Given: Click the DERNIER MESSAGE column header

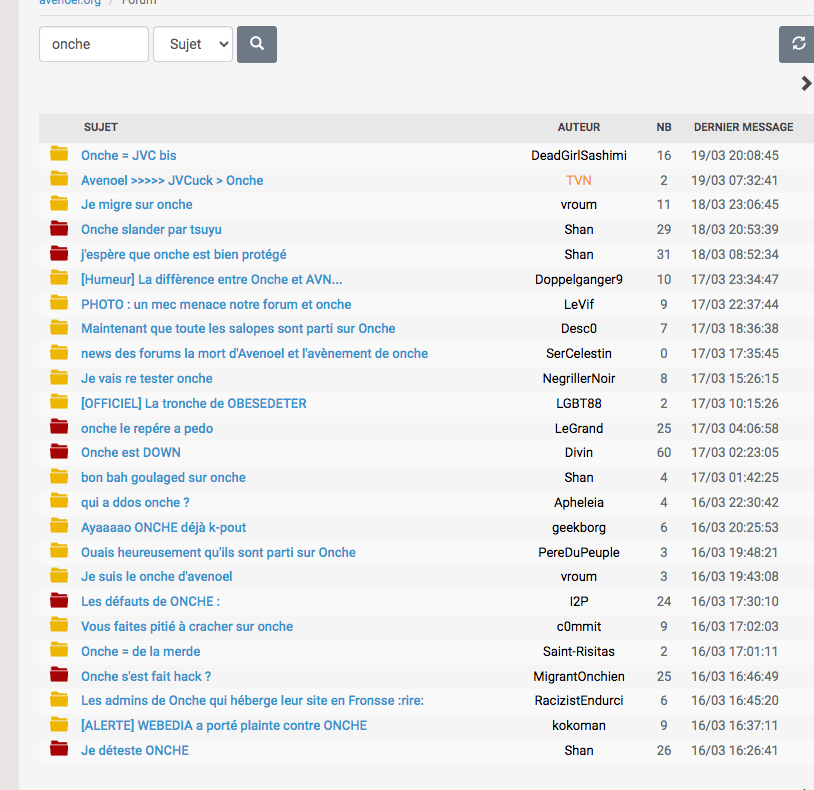Looking at the screenshot, I should tap(743, 127).
